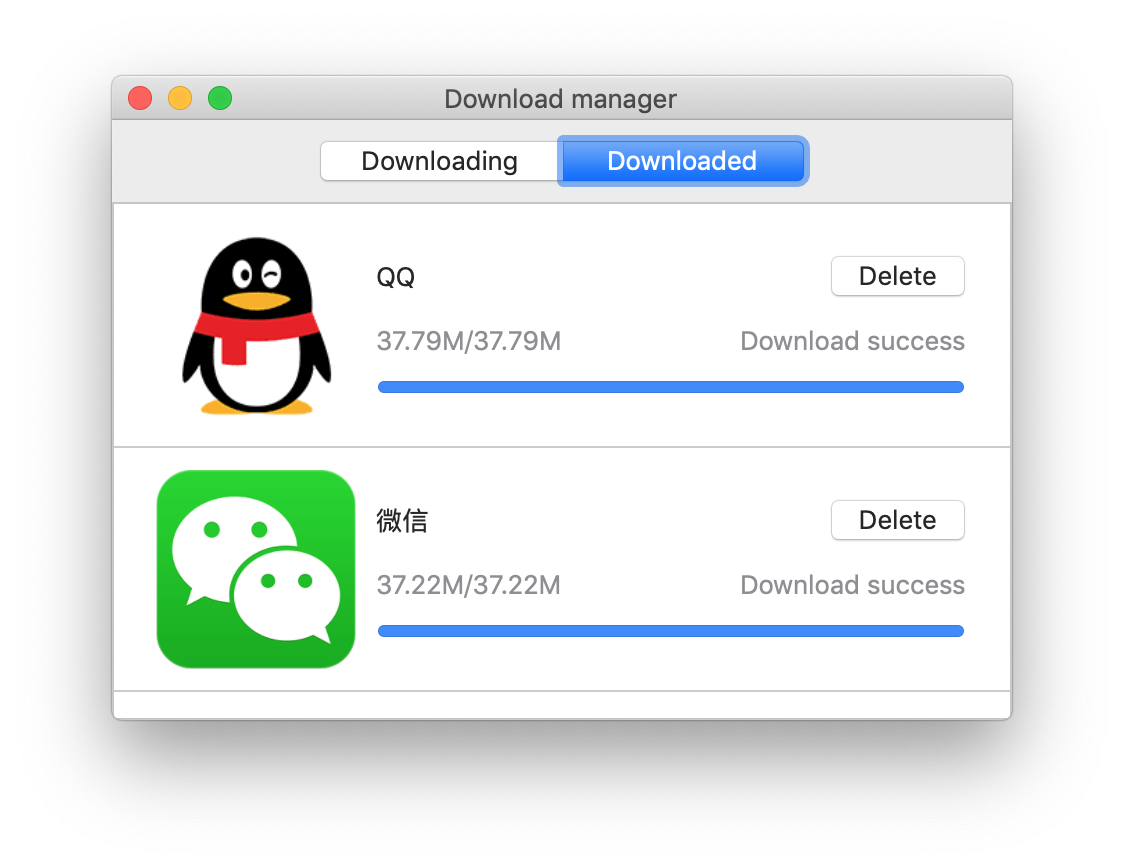1124x868 pixels.
Task: Click the green WeChat app icon
Action: coord(256,569)
